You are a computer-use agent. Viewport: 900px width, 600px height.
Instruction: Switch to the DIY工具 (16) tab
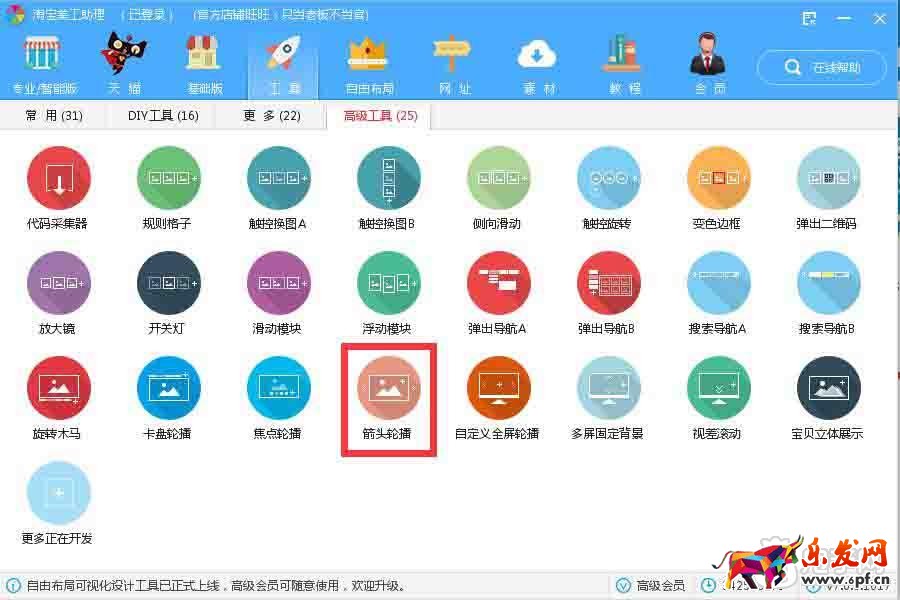(x=163, y=115)
